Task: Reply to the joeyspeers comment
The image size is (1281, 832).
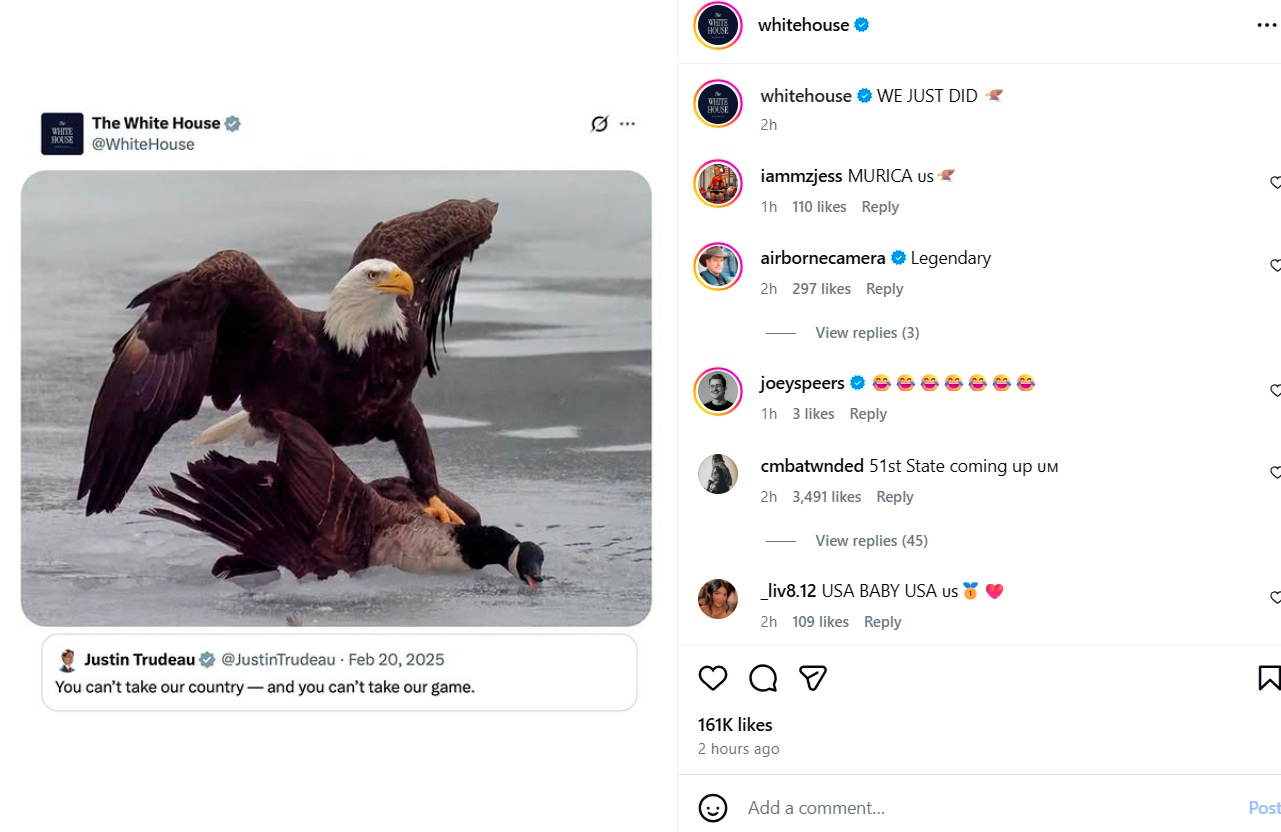Action: 868,413
